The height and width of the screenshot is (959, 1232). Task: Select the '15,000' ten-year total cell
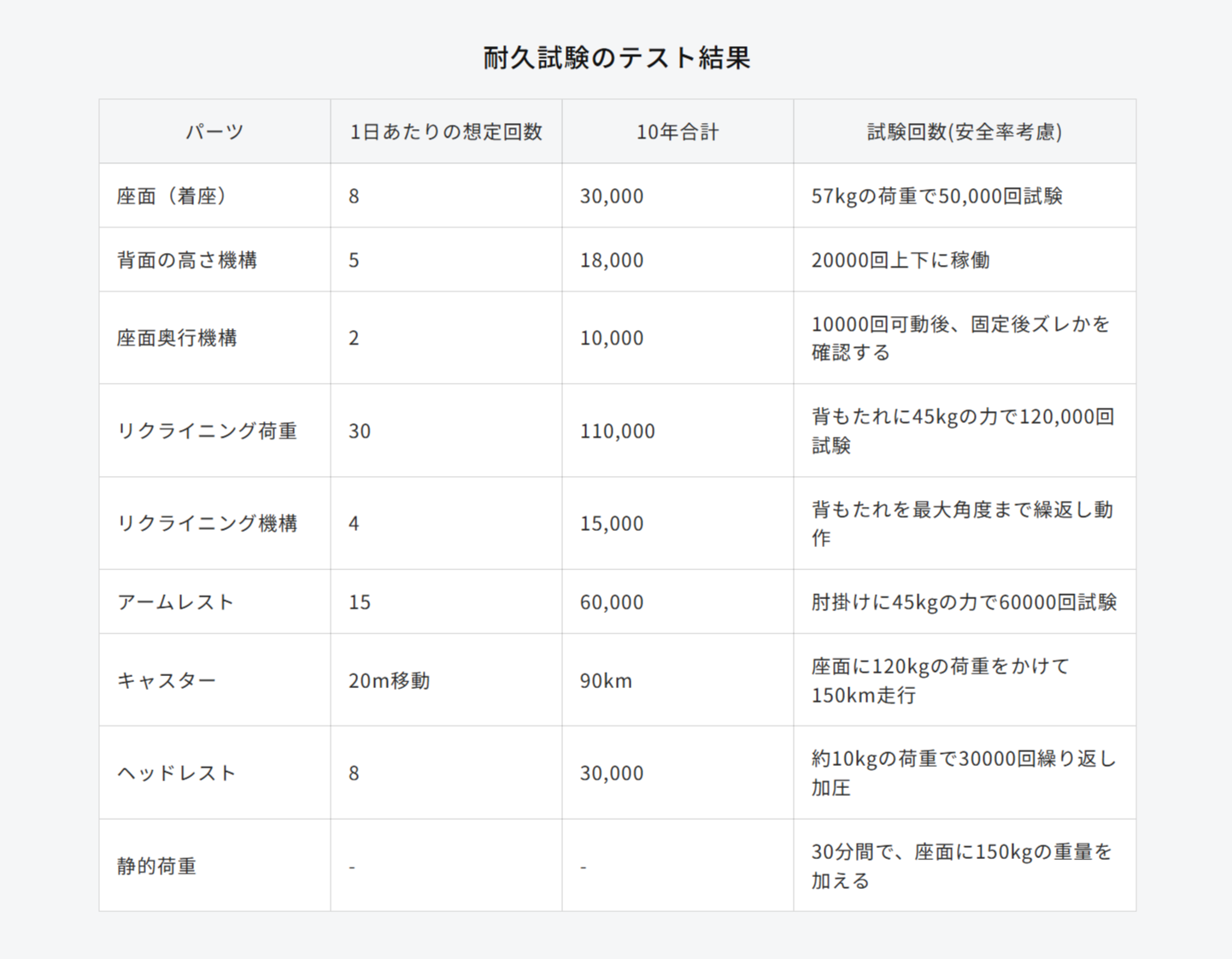678,523
